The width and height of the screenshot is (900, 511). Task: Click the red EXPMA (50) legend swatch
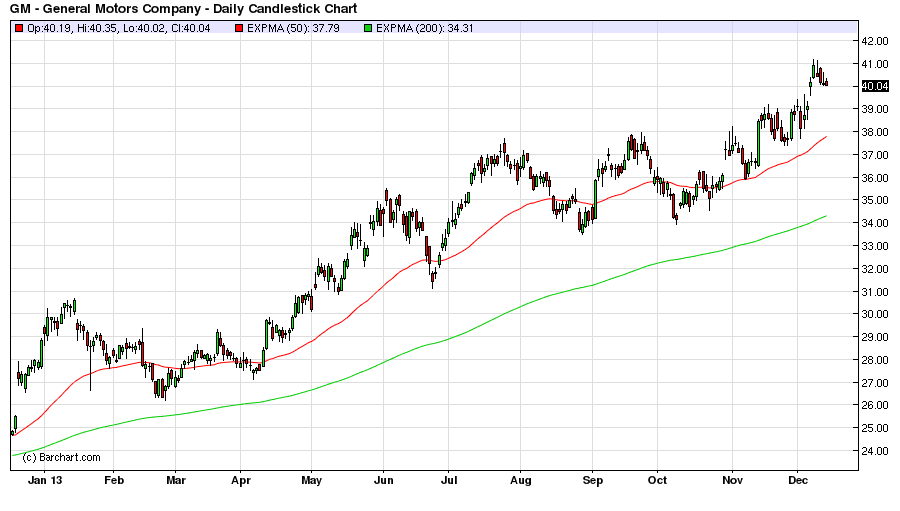239,28
